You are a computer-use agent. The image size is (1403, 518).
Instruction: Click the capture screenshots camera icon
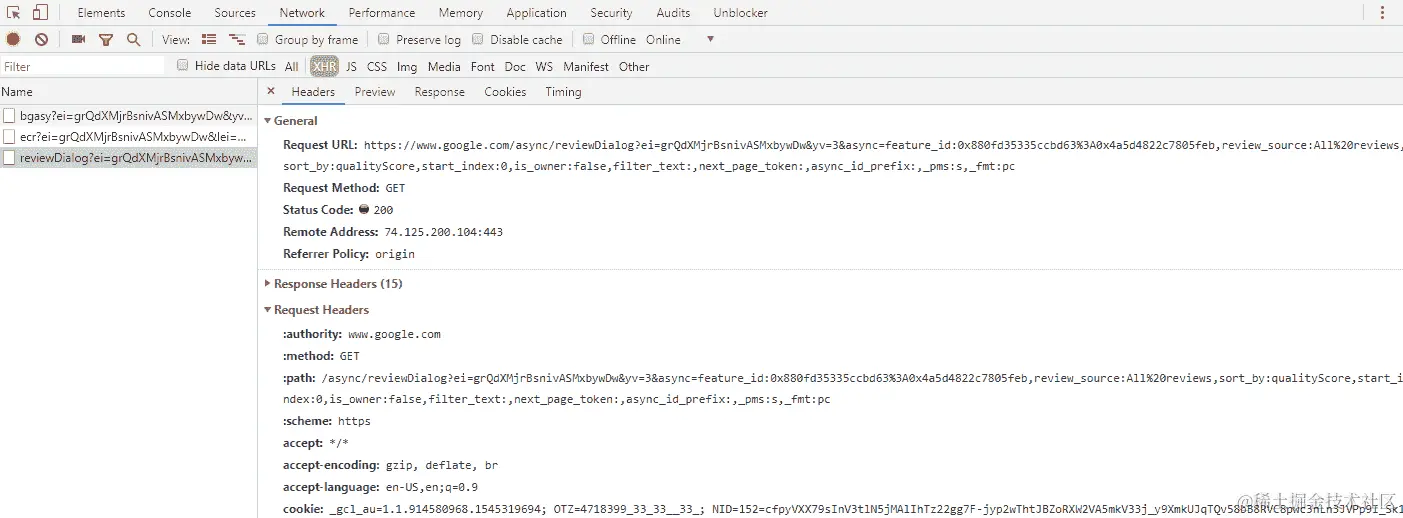point(78,40)
